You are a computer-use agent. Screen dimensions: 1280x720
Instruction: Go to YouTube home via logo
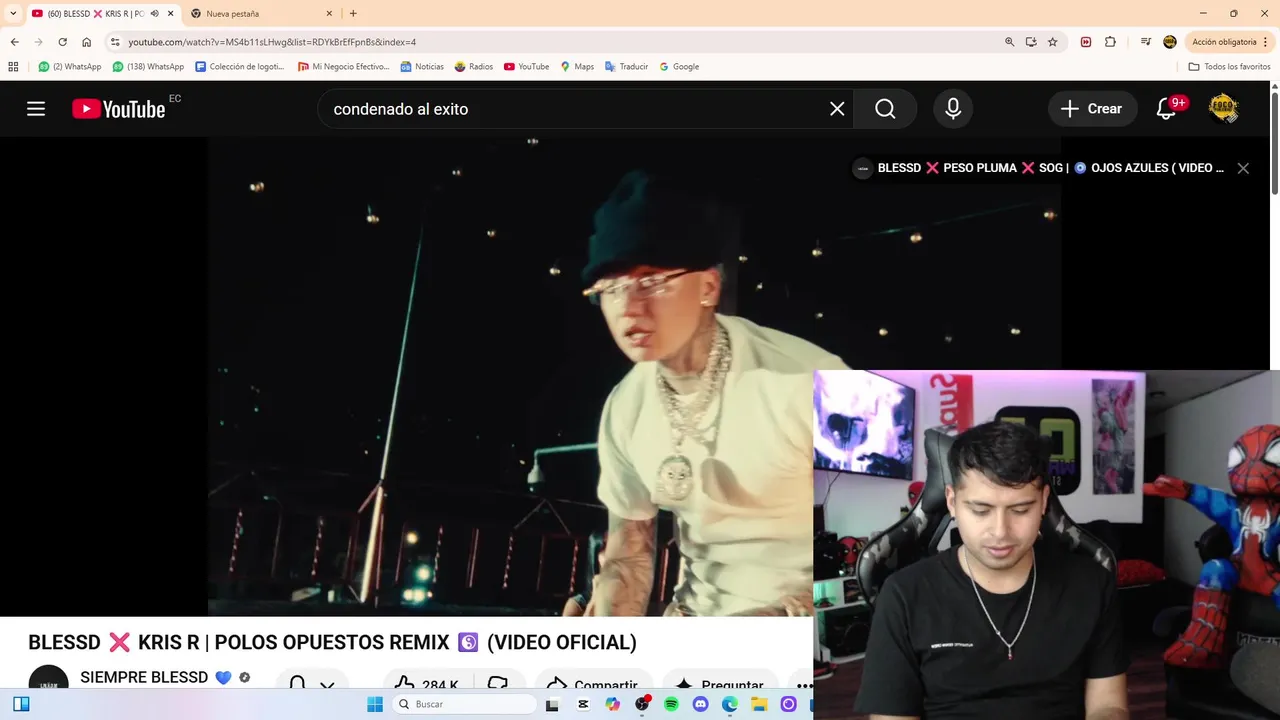pos(119,109)
